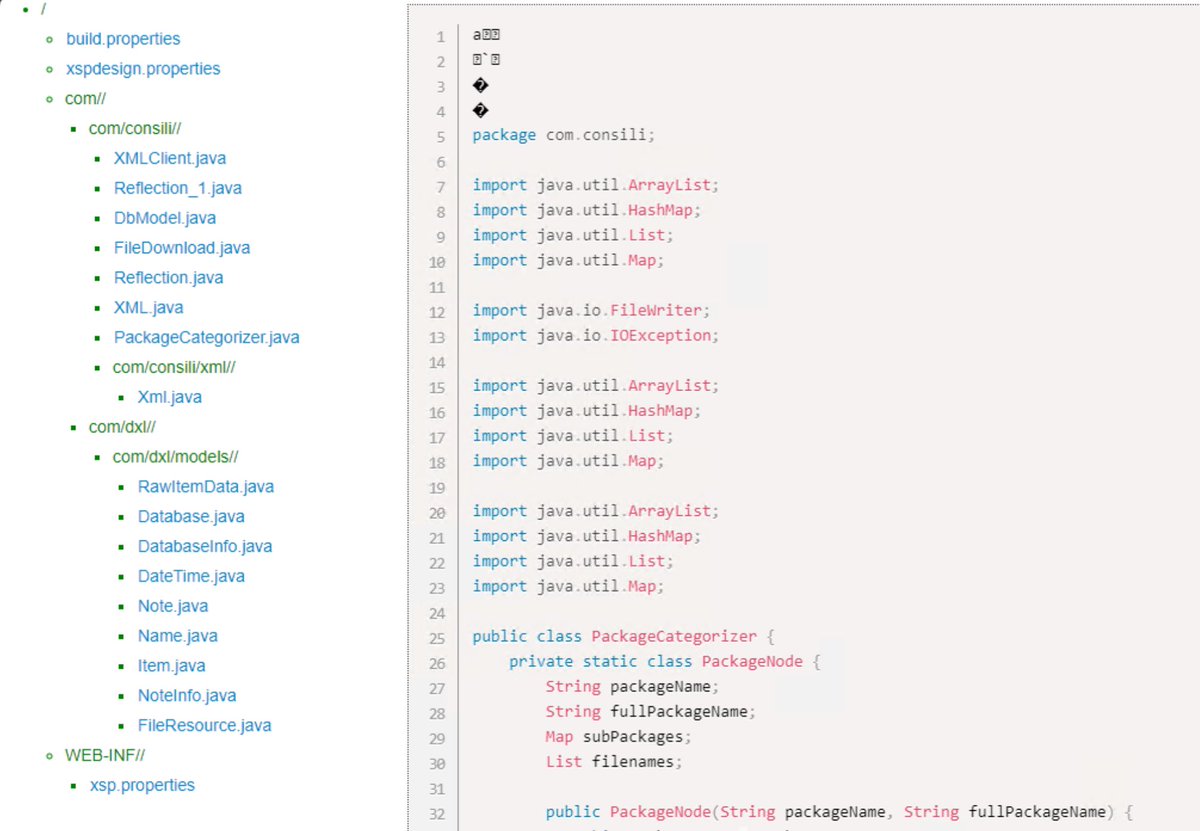Click line number 12 in gutter
1200x831 pixels.
coord(437,311)
